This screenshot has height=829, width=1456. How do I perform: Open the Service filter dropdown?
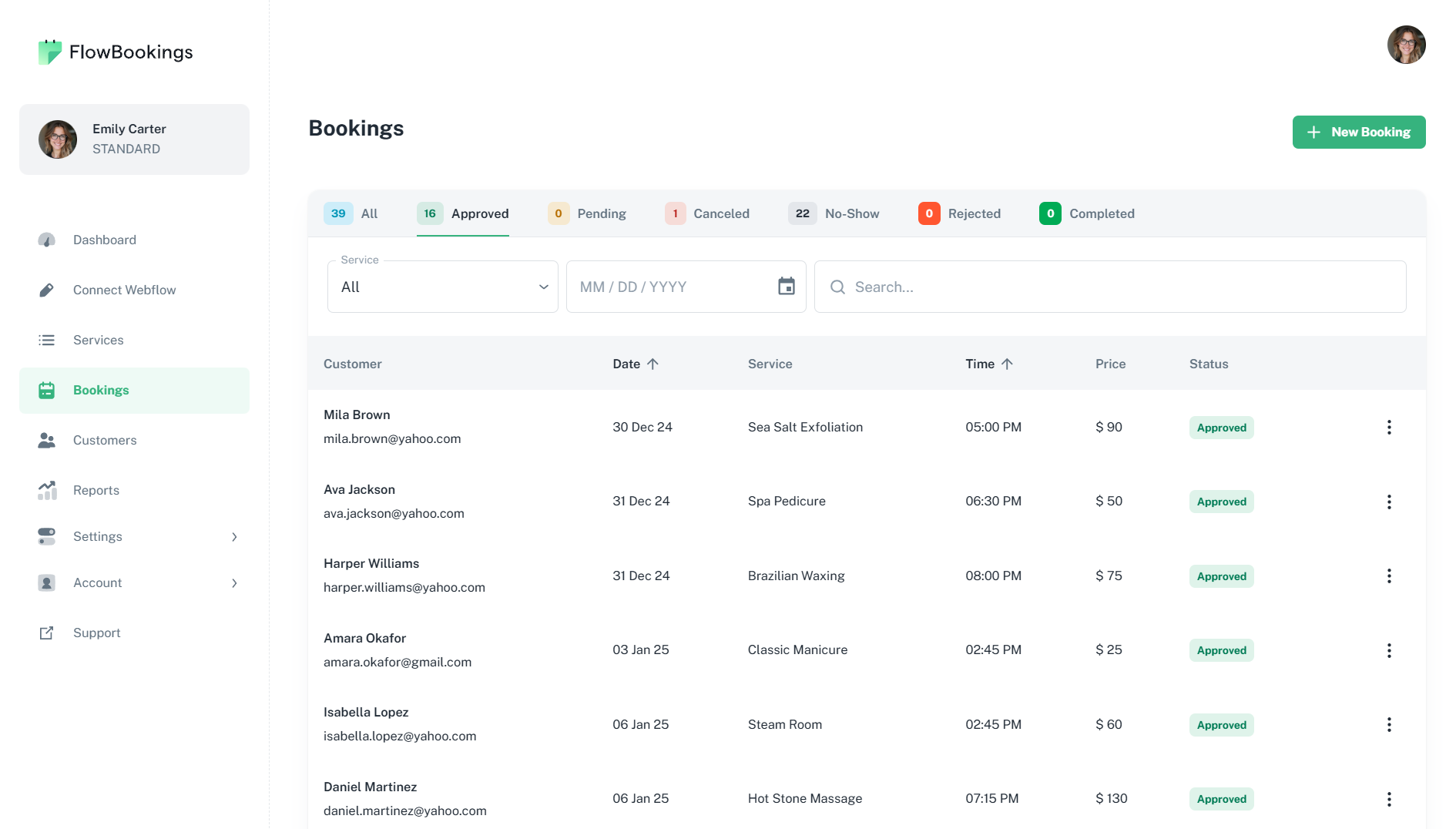(442, 287)
